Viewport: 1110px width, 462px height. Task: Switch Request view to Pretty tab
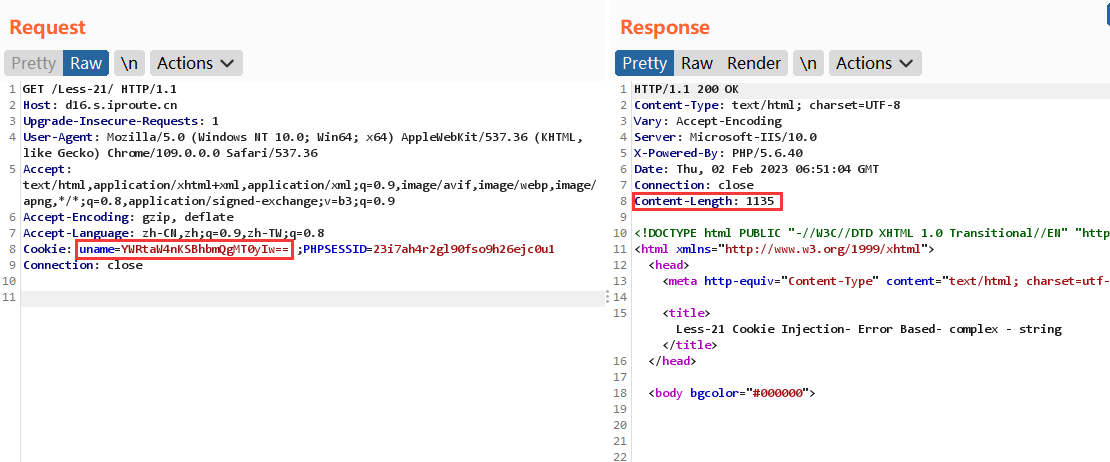coord(34,63)
